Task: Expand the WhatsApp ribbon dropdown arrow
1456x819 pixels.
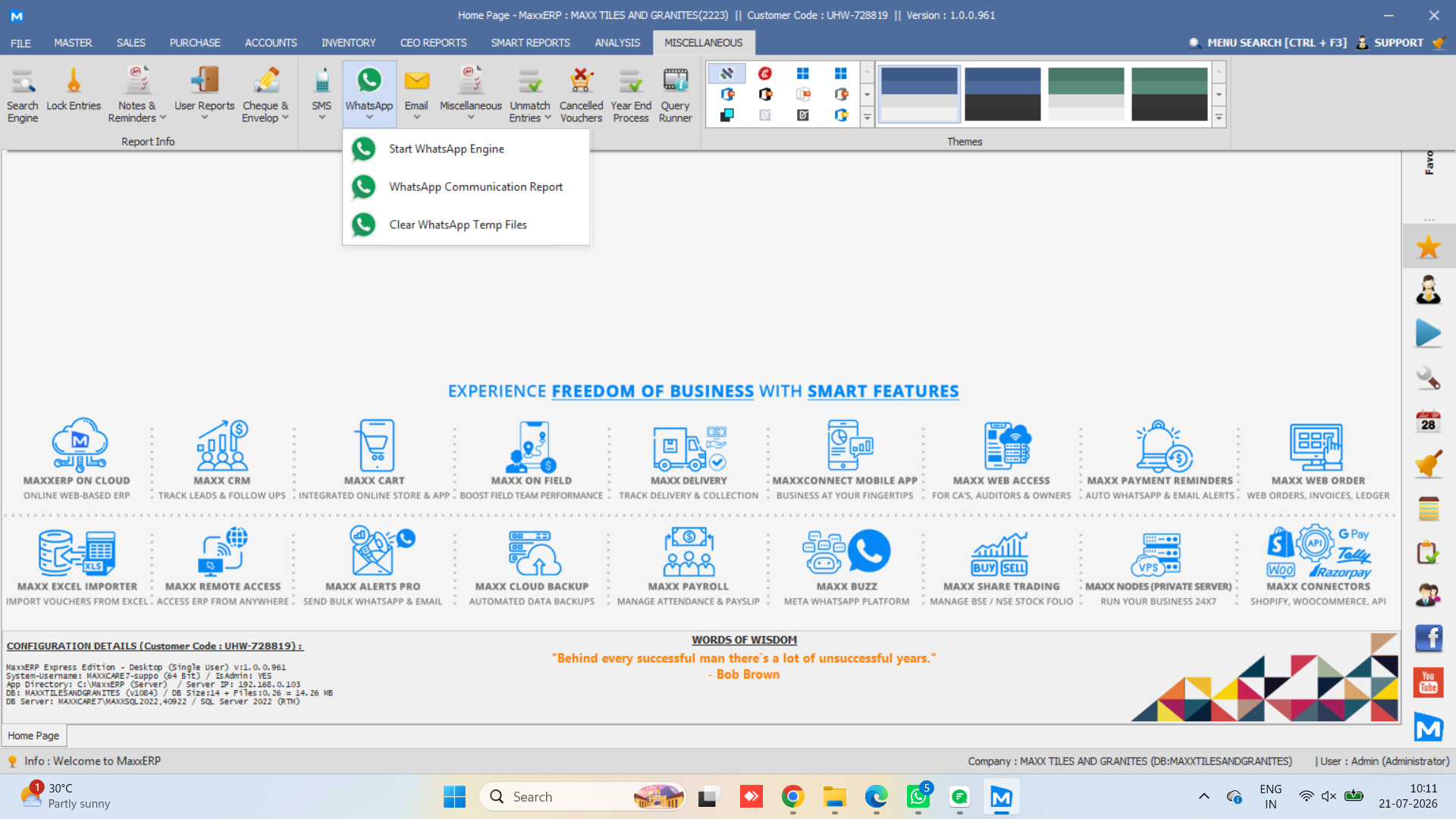Action: 369,118
